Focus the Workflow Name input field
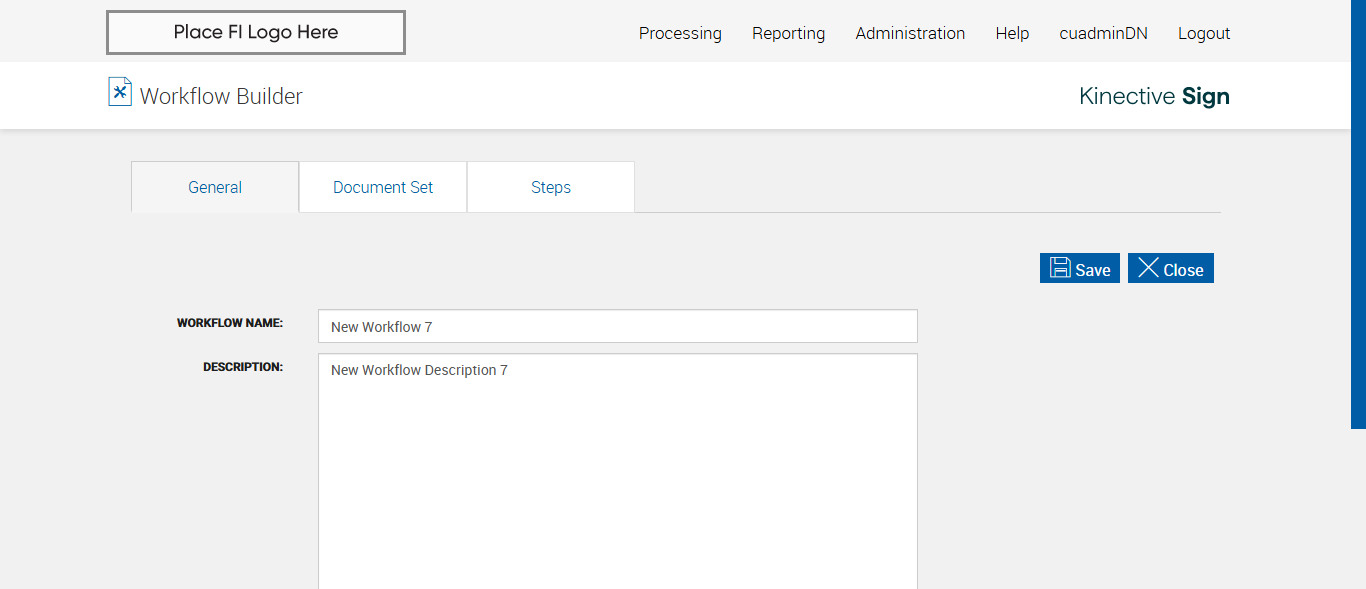1366x589 pixels. click(617, 326)
